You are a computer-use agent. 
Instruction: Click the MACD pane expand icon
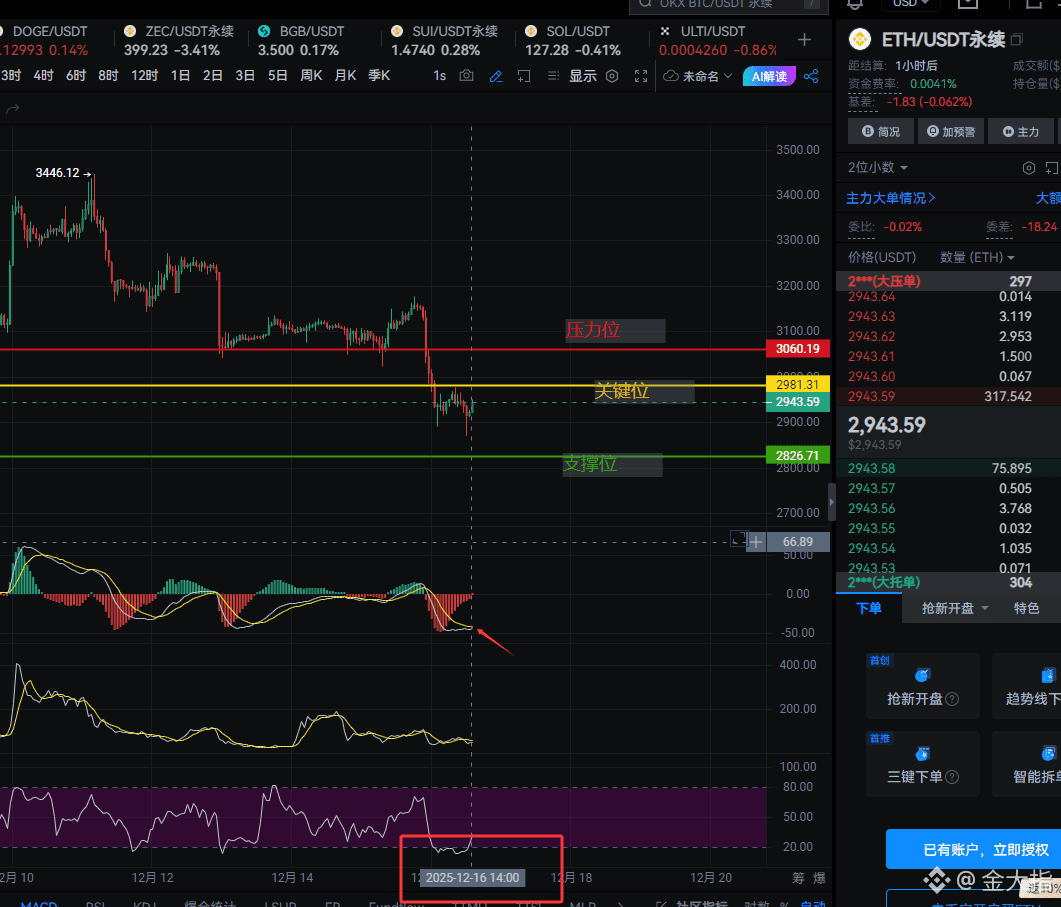click(738, 539)
